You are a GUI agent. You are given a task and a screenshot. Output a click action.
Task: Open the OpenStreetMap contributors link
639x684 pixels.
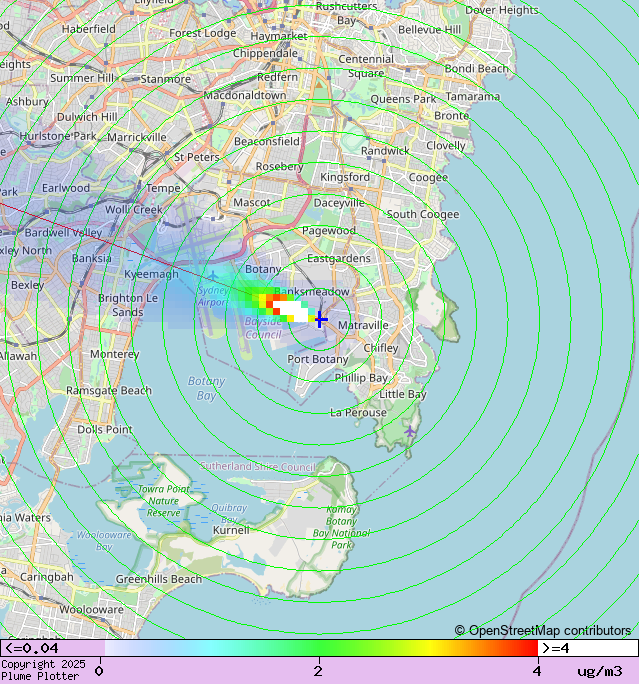(543, 630)
